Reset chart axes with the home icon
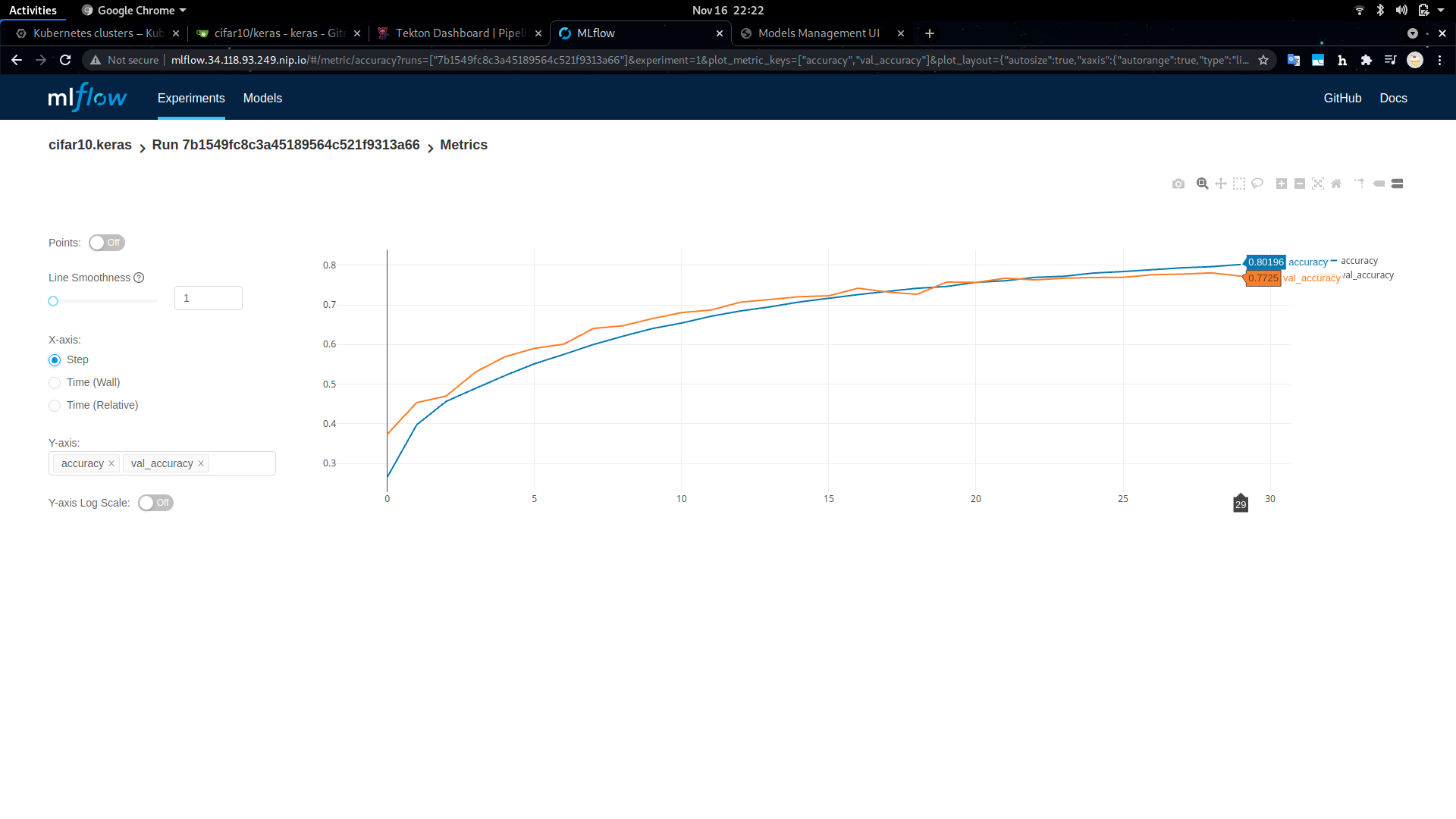 [1337, 184]
